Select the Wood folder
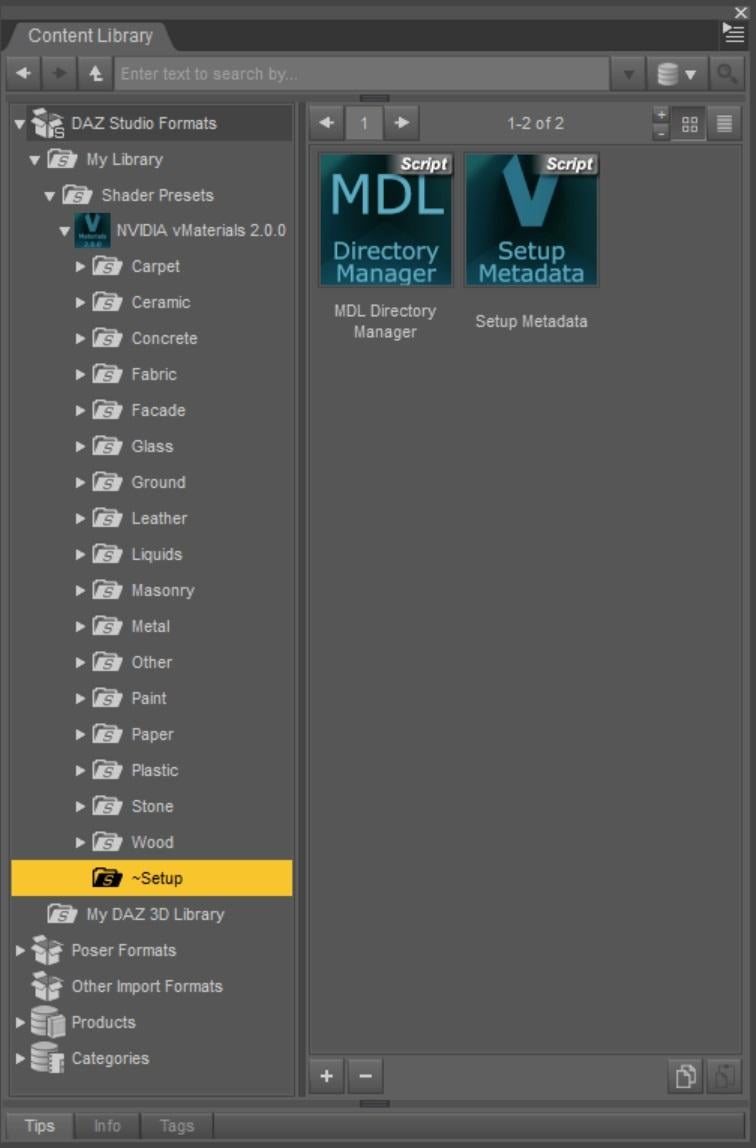The width and height of the screenshot is (756, 1148). coord(152,841)
